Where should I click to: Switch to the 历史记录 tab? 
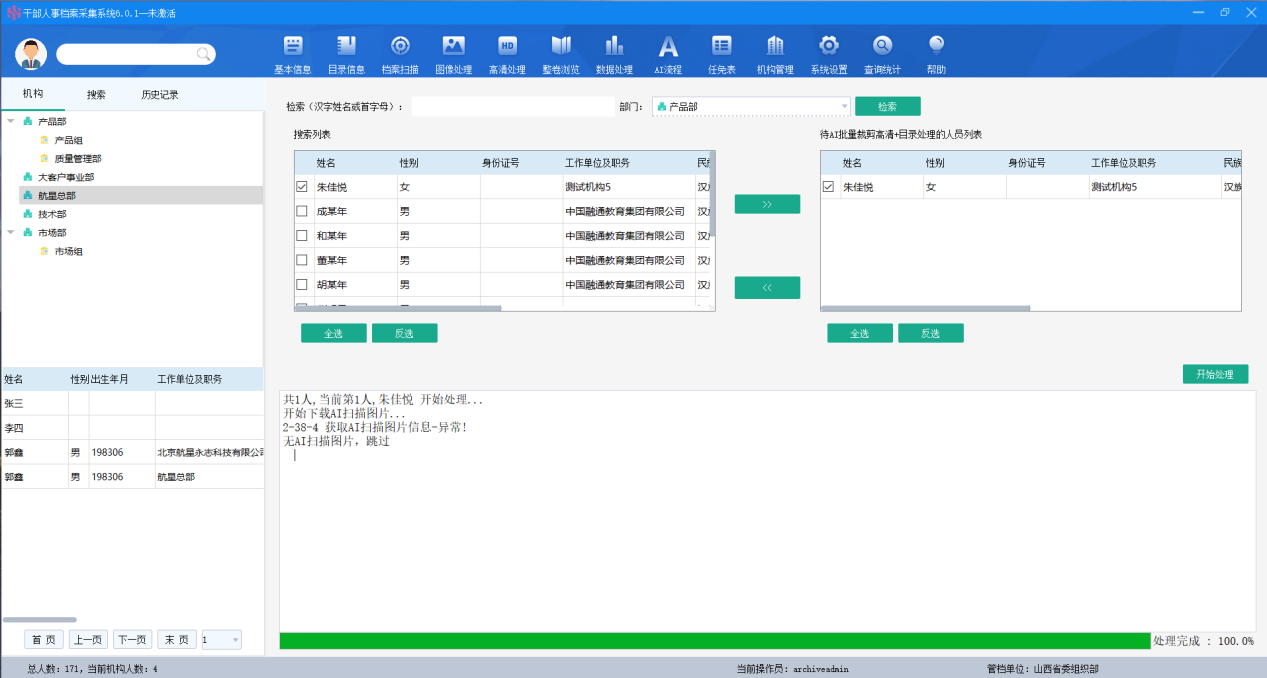pos(159,95)
